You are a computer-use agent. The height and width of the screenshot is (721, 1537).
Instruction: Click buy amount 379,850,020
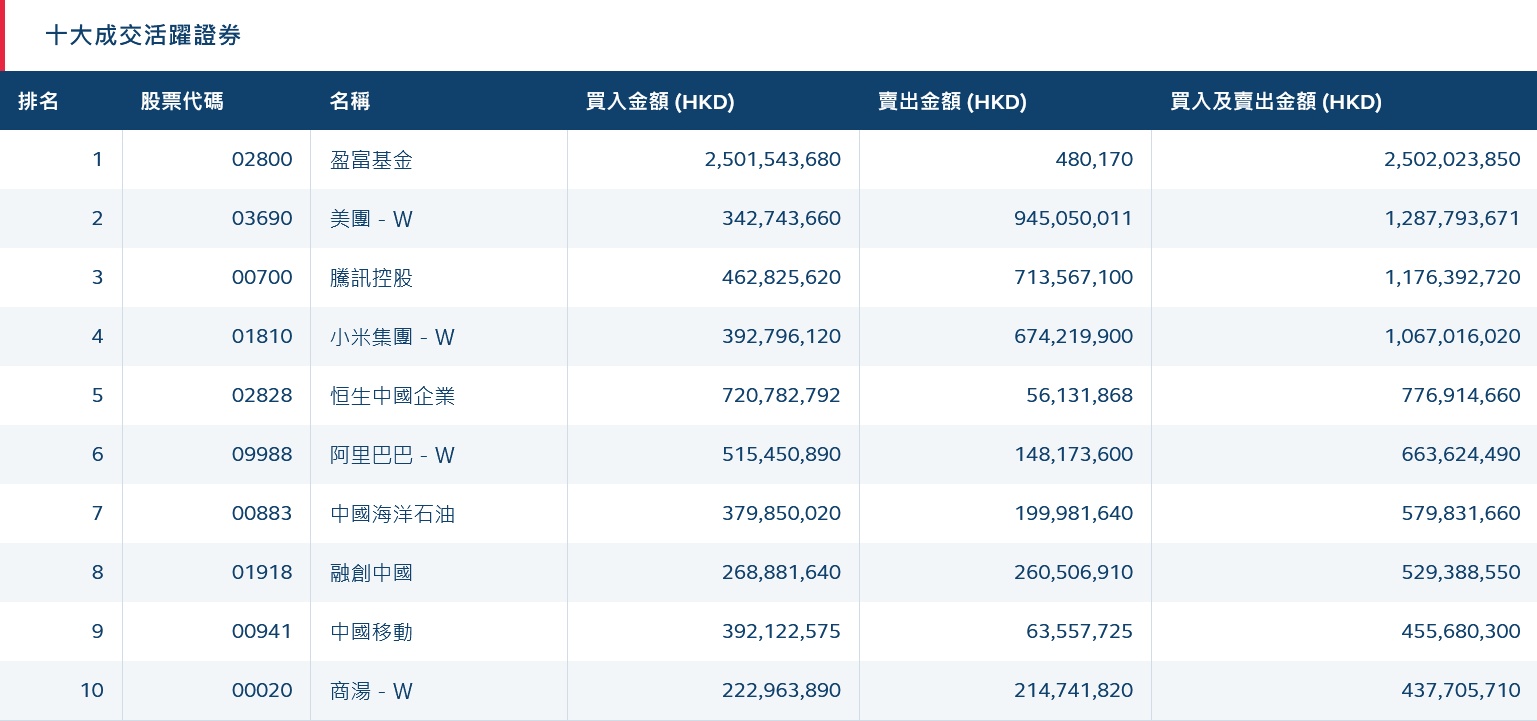coord(782,514)
